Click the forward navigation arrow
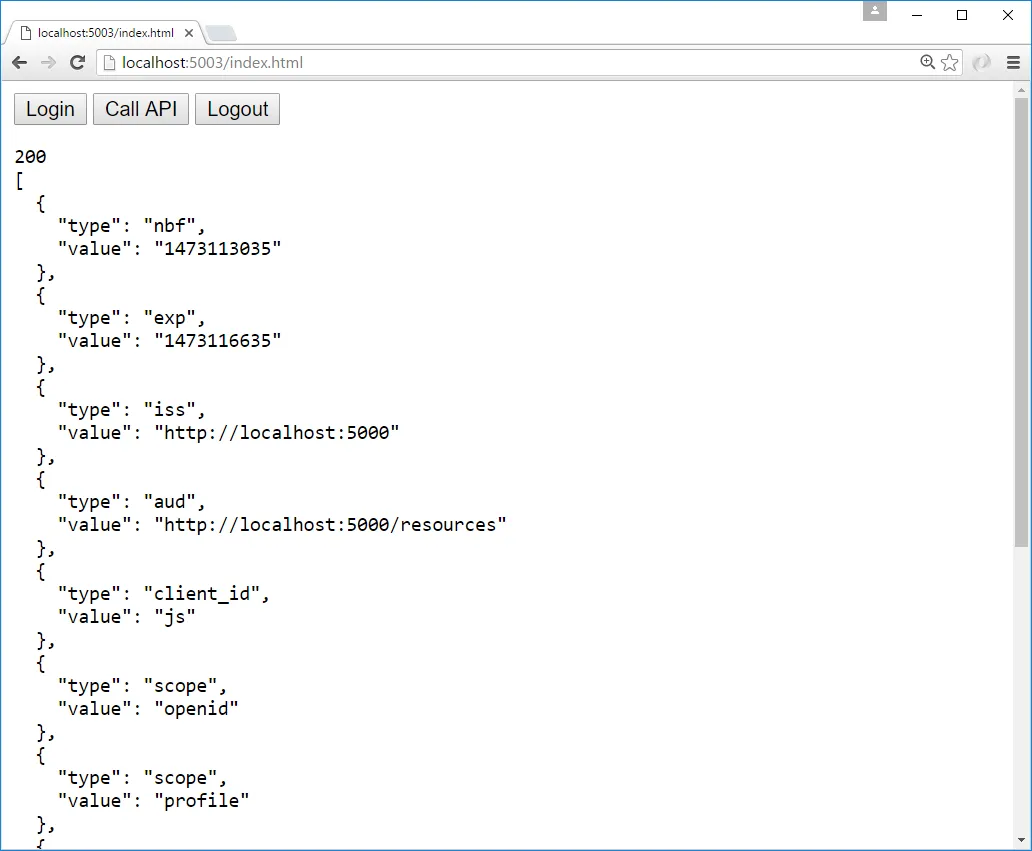This screenshot has width=1032, height=851. [x=48, y=62]
